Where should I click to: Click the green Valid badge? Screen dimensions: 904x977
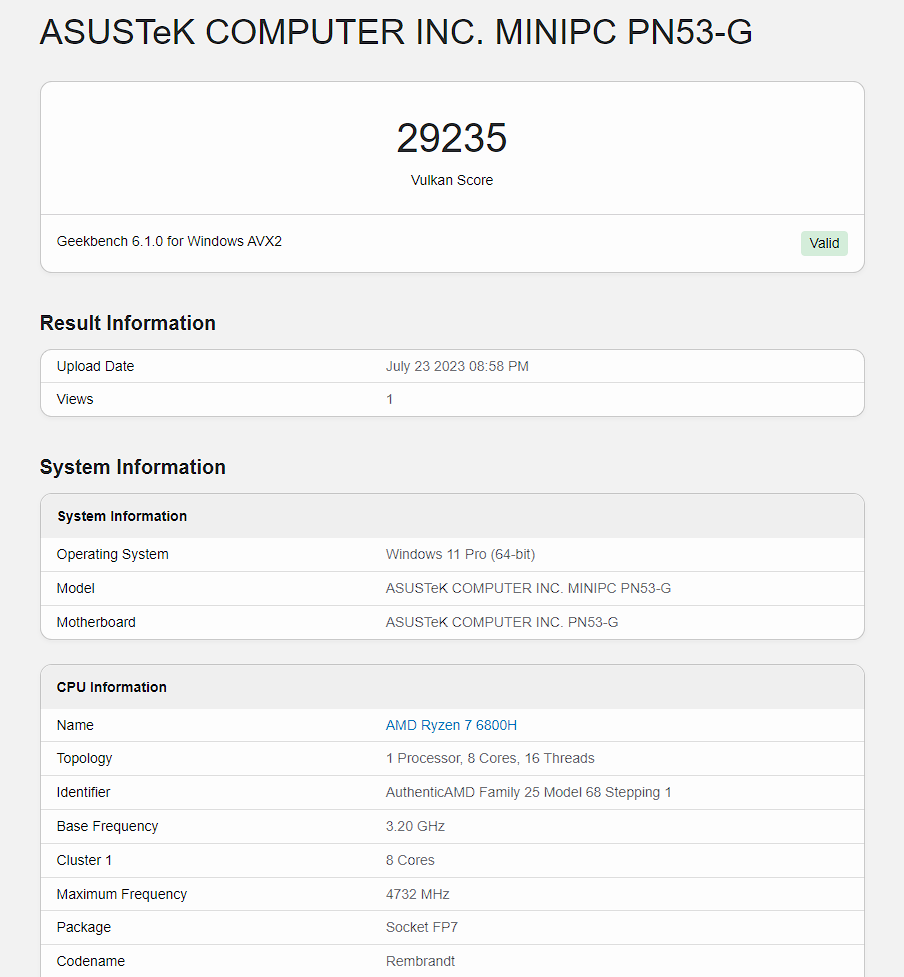[824, 243]
